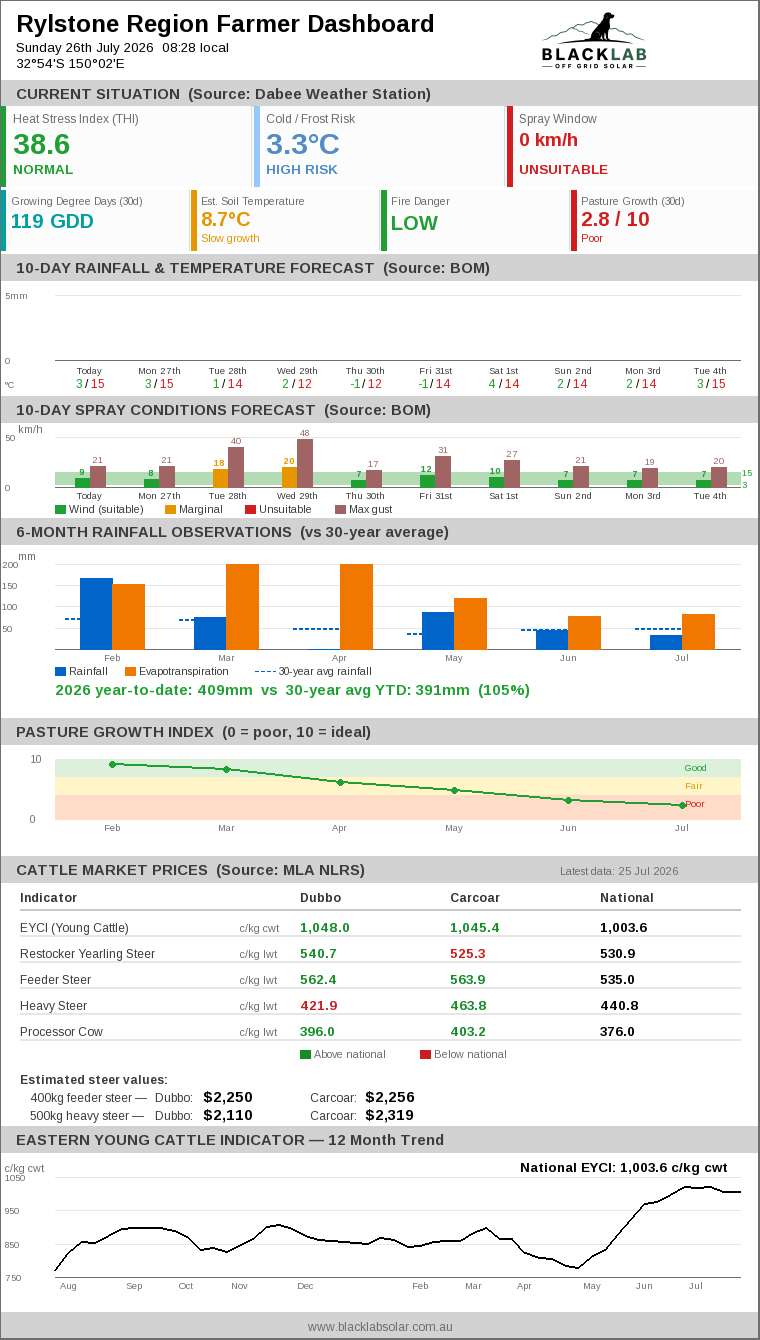Click the UNSUITABLE spray status
This screenshot has height=1340, width=760.
pyautogui.click(x=563, y=170)
